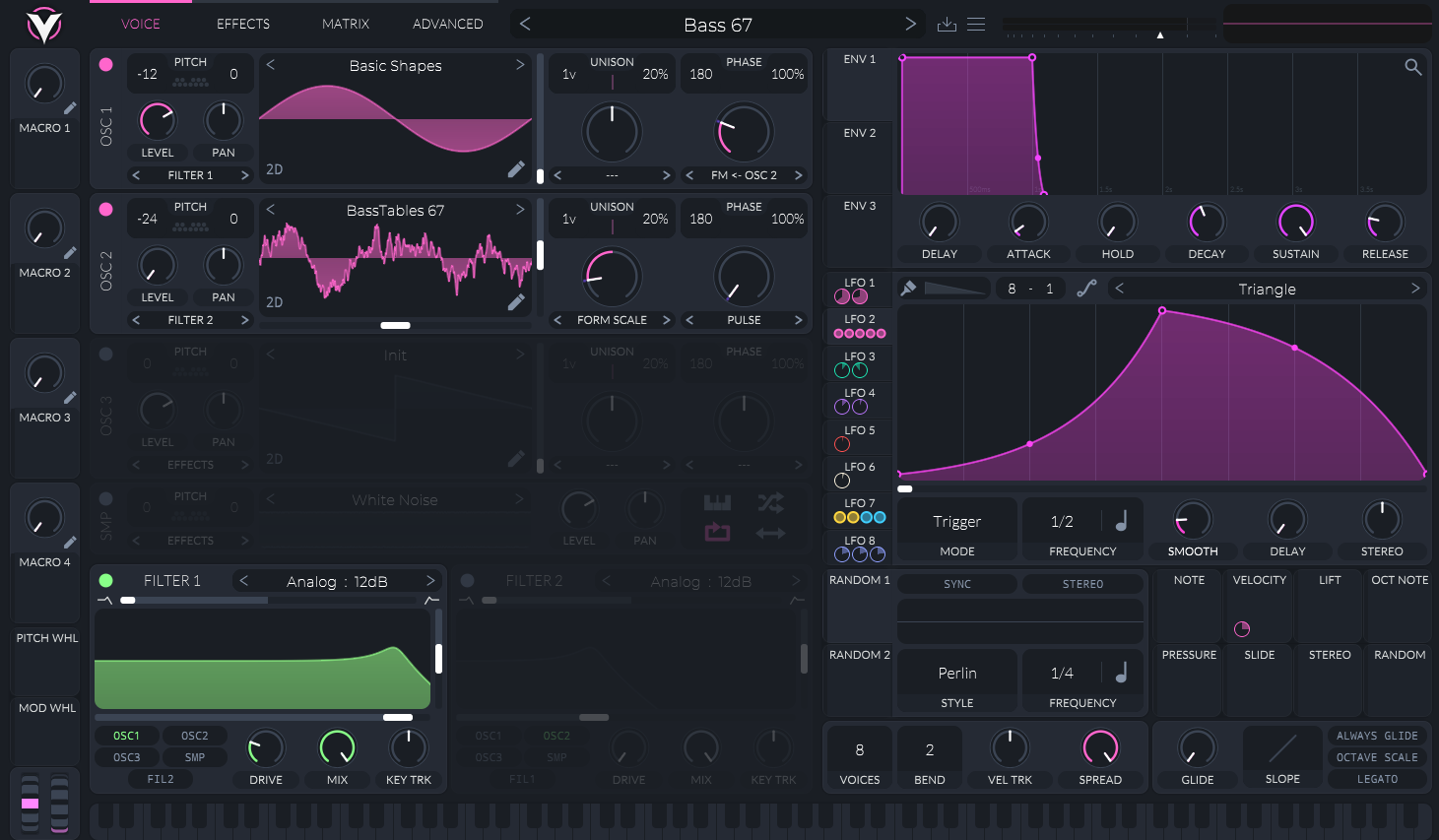This screenshot has width=1439, height=840.
Task: Select the LFO 3 tab
Action: coord(860,363)
